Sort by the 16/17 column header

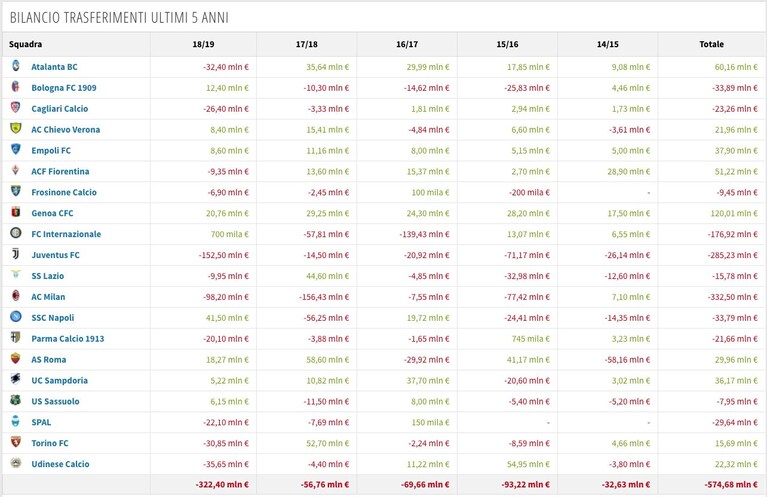click(407, 44)
